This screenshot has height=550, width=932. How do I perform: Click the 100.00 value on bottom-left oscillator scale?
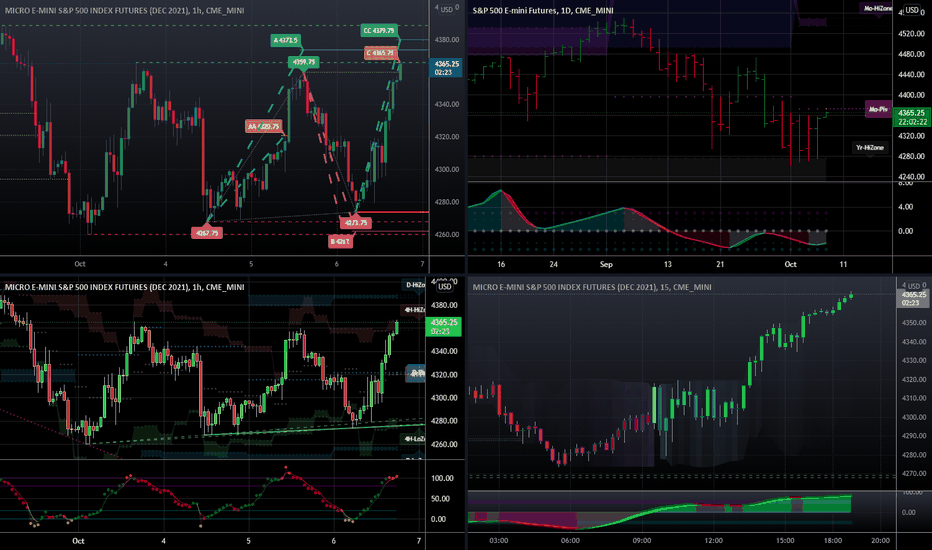(x=442, y=478)
